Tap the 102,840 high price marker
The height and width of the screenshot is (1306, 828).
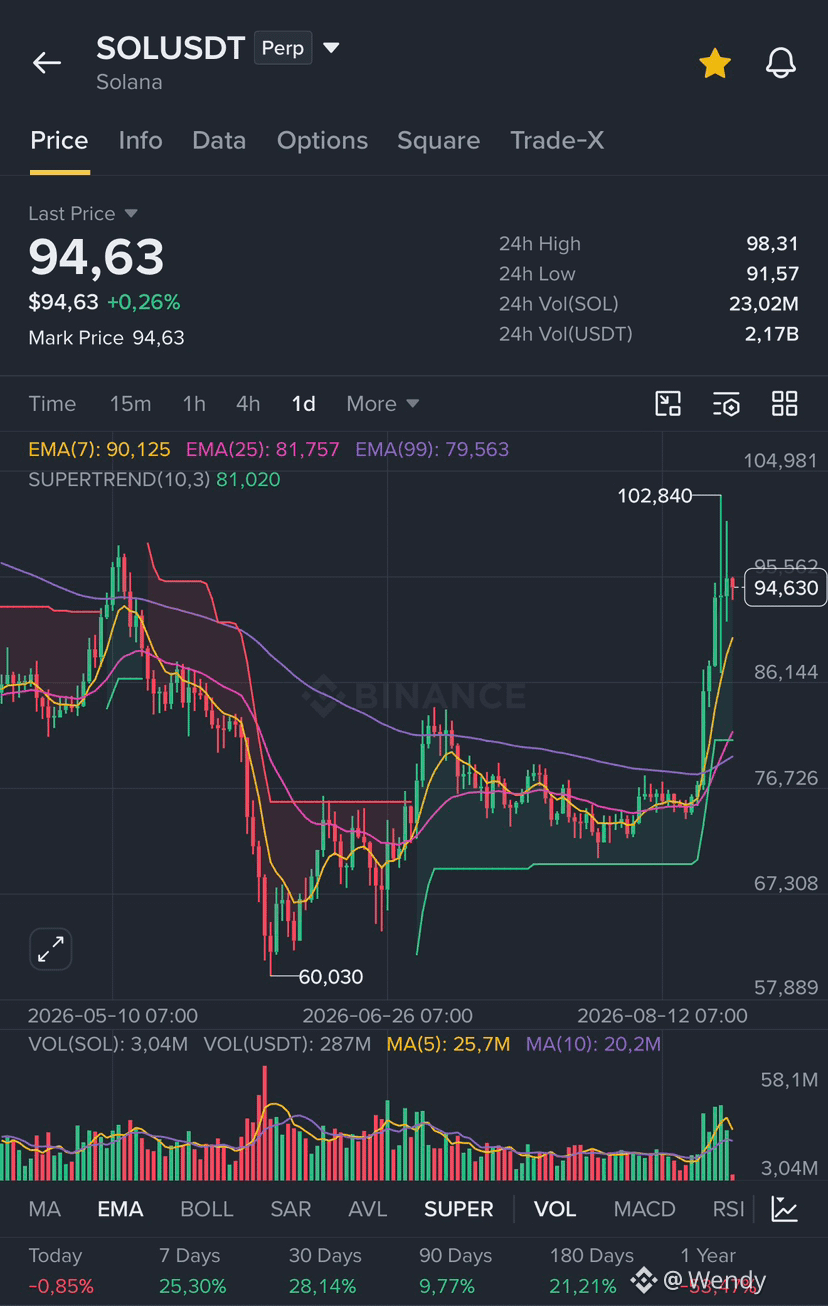tap(655, 495)
